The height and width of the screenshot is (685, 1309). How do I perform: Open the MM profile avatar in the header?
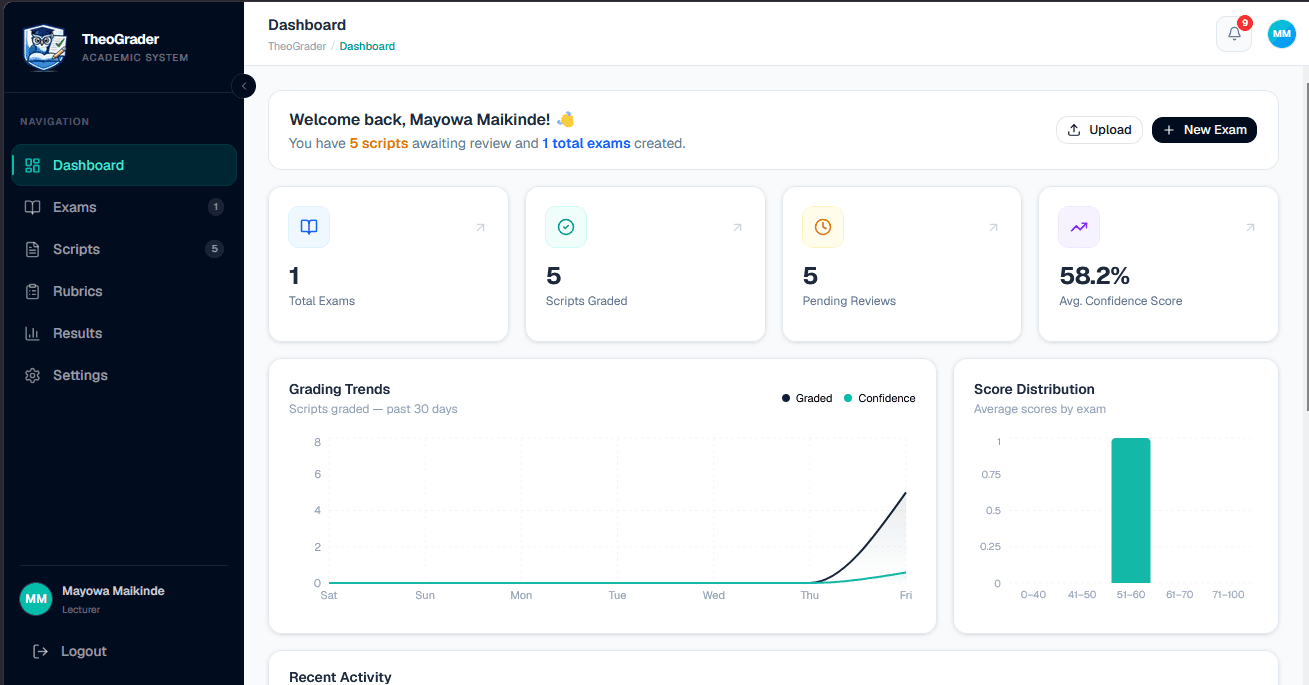click(1281, 34)
